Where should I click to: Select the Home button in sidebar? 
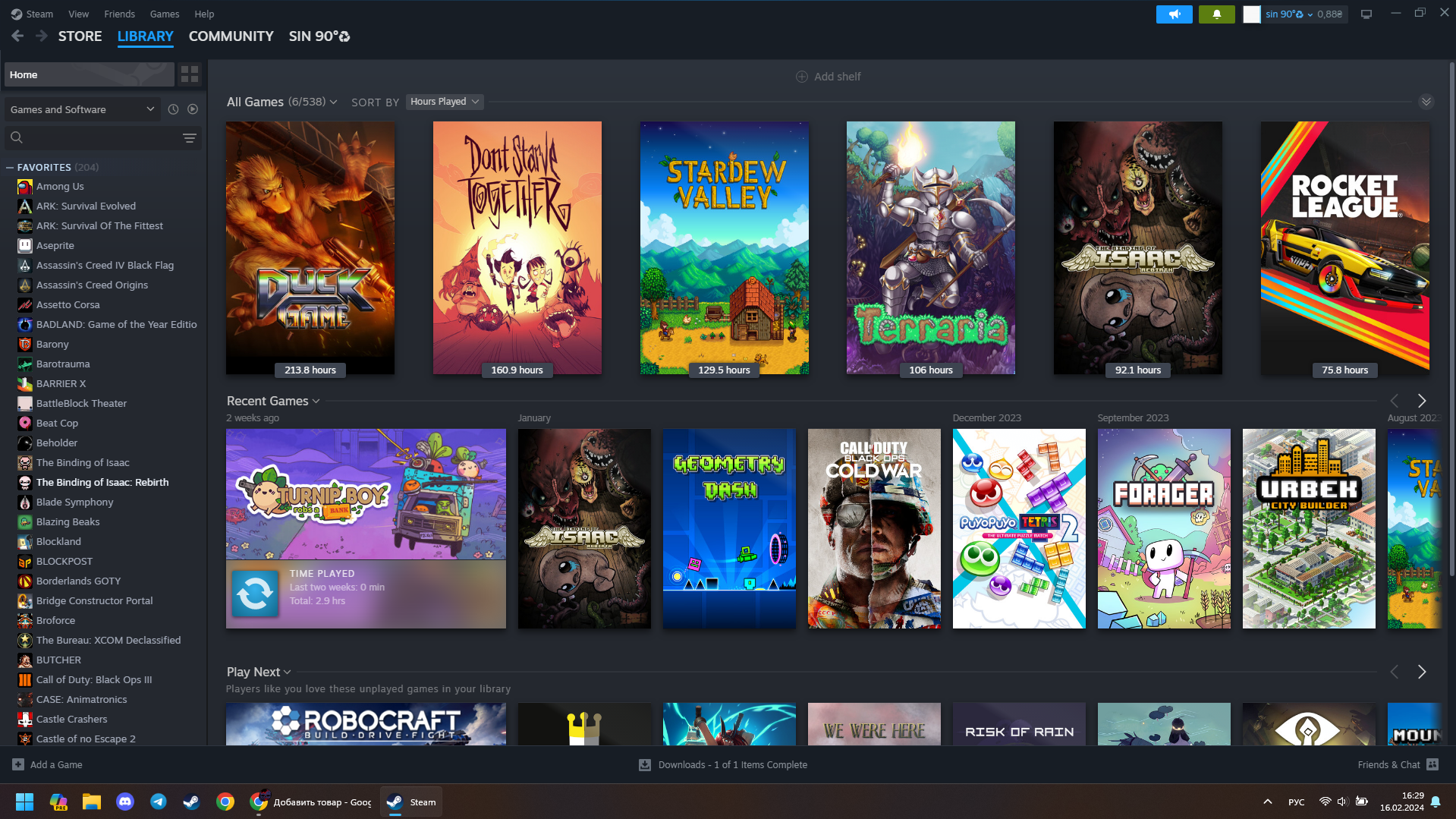click(x=89, y=74)
